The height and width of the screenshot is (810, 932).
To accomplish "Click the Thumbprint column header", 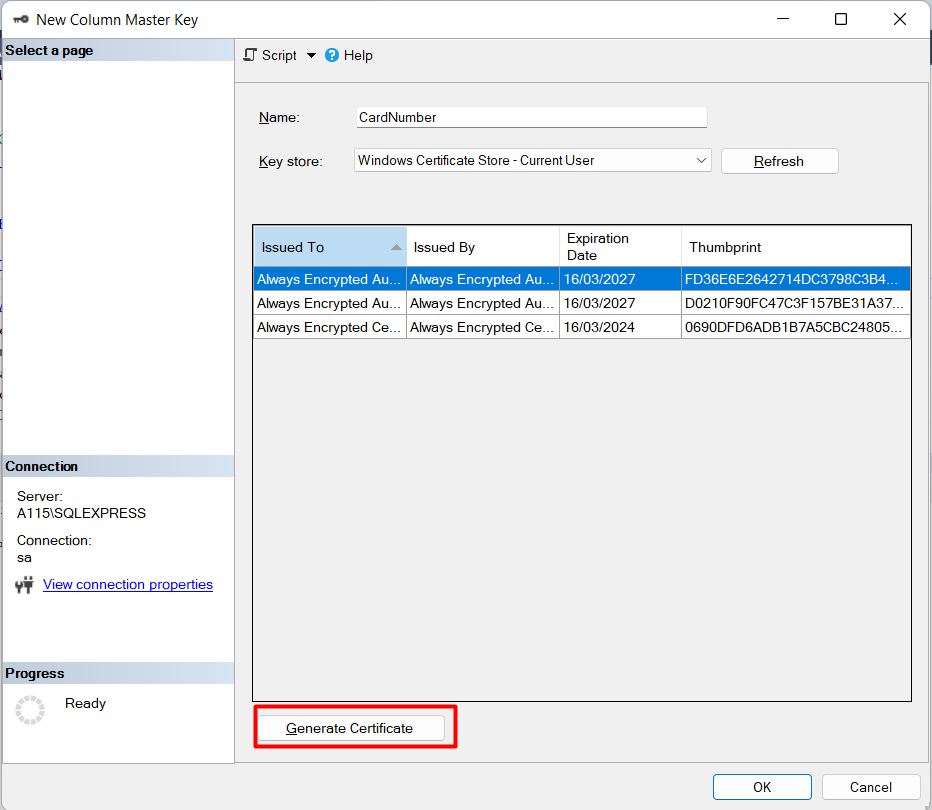I will (x=795, y=247).
